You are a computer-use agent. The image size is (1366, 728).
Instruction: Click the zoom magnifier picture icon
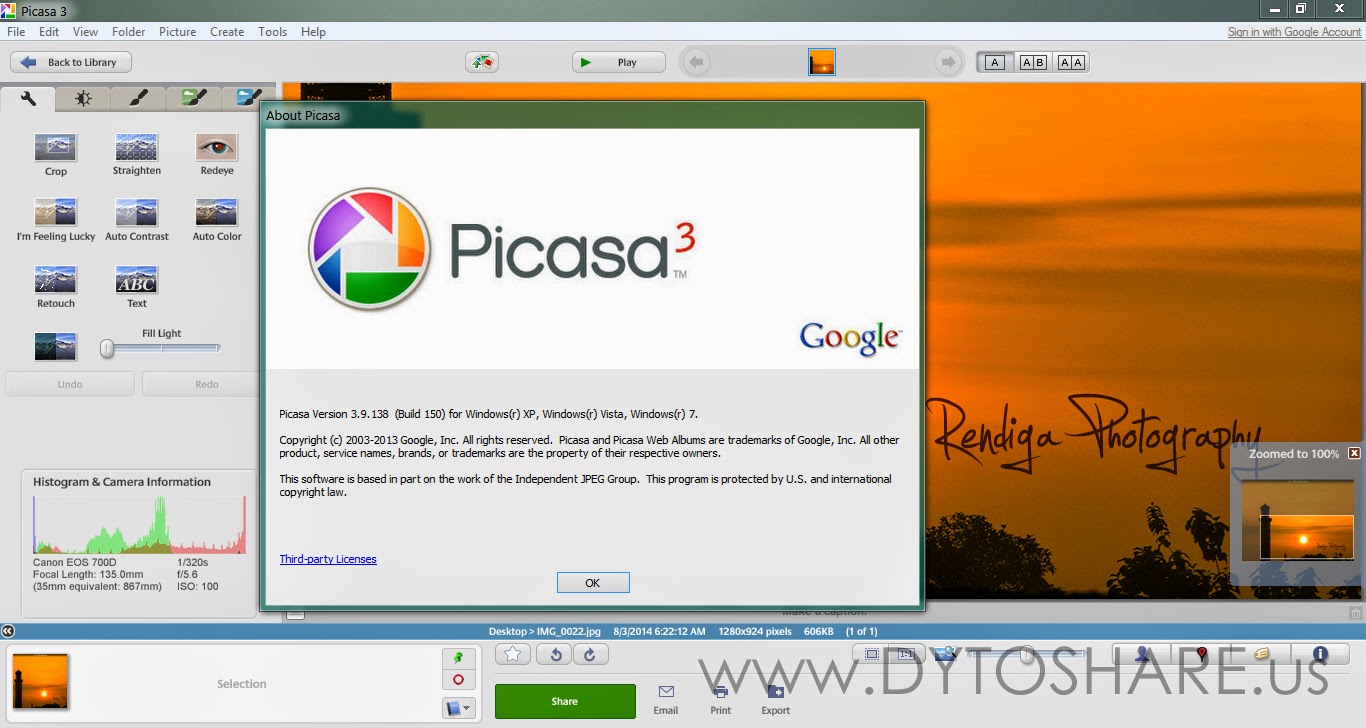tap(945, 654)
